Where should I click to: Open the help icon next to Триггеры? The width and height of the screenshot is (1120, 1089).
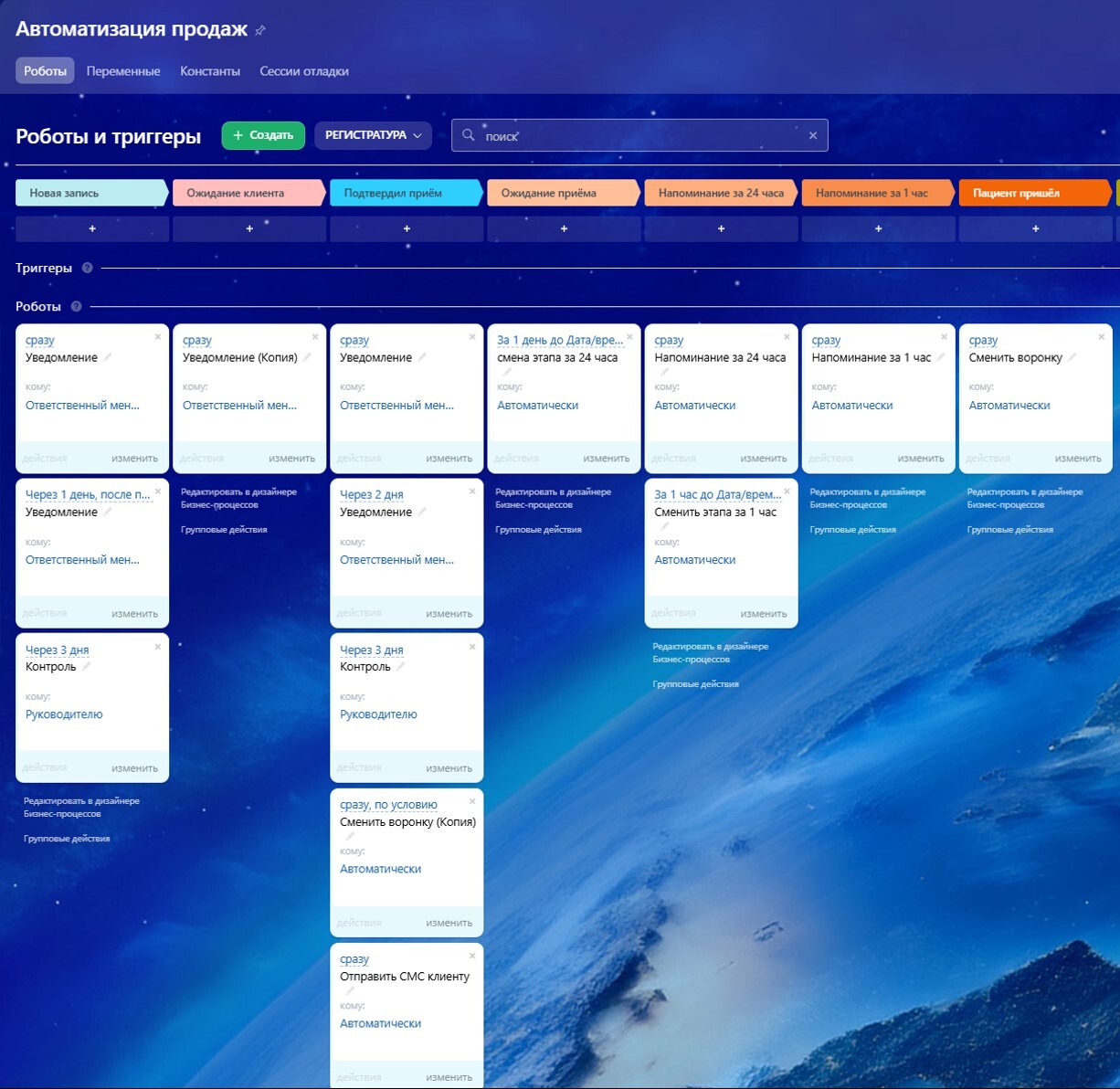[88, 268]
